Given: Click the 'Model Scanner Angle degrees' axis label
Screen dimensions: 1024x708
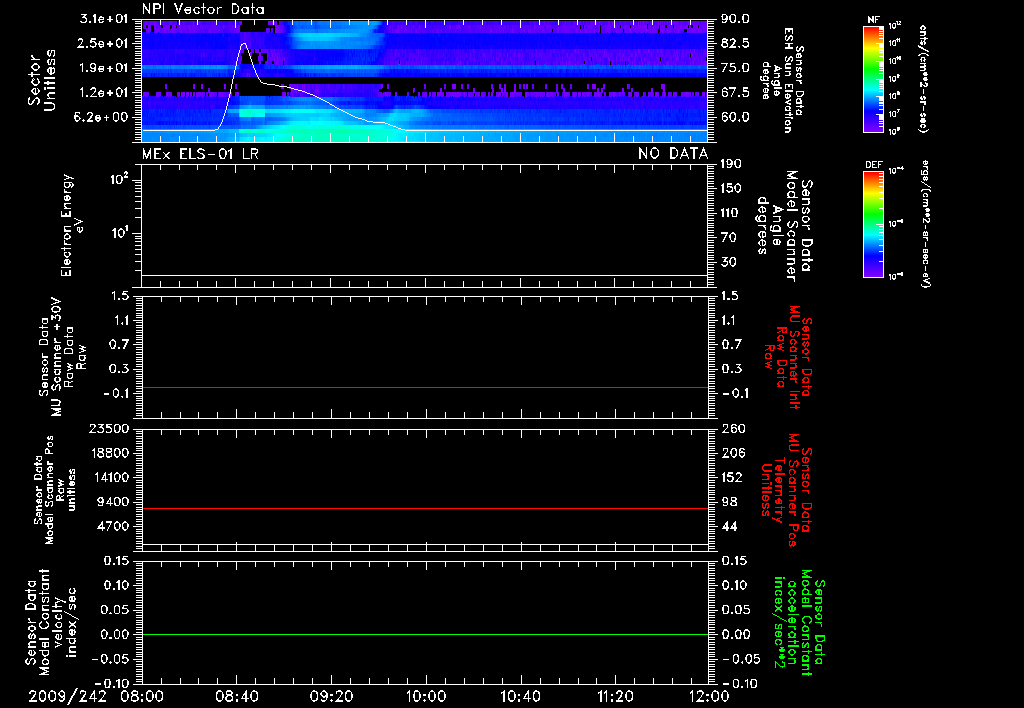Looking at the screenshot, I should coord(784,225).
